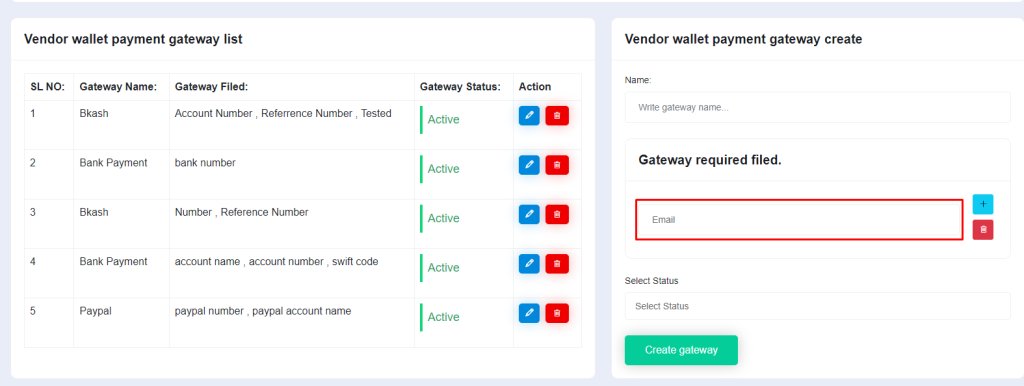Click the Create gateway button
The image size is (1024, 386).
tap(681, 350)
